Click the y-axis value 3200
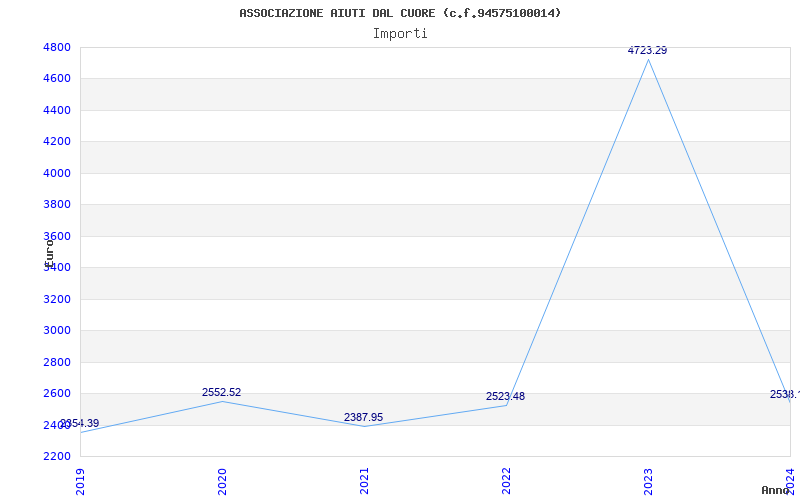 point(56,299)
